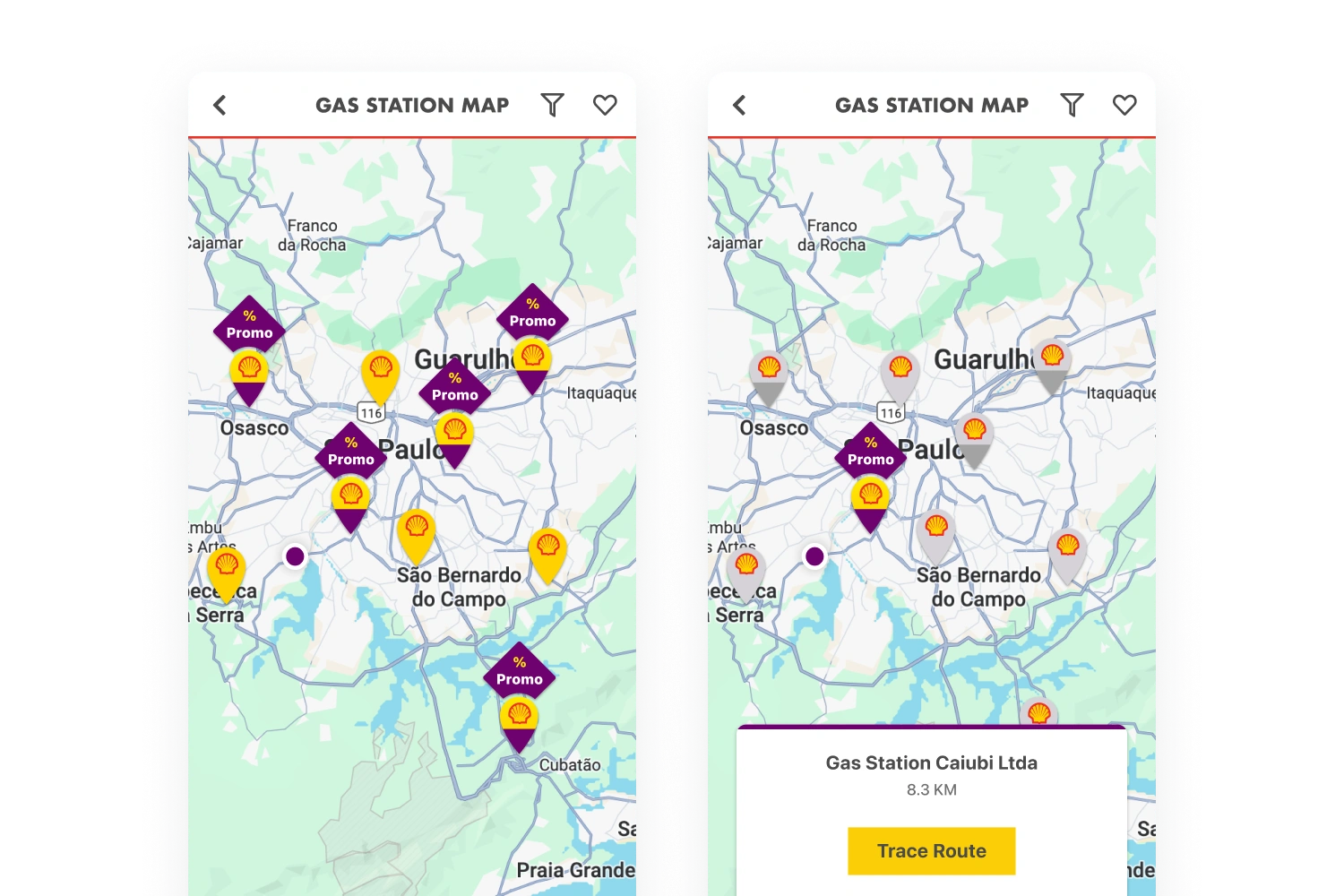
Task: Open favorites heart on left map screen
Action: [605, 105]
